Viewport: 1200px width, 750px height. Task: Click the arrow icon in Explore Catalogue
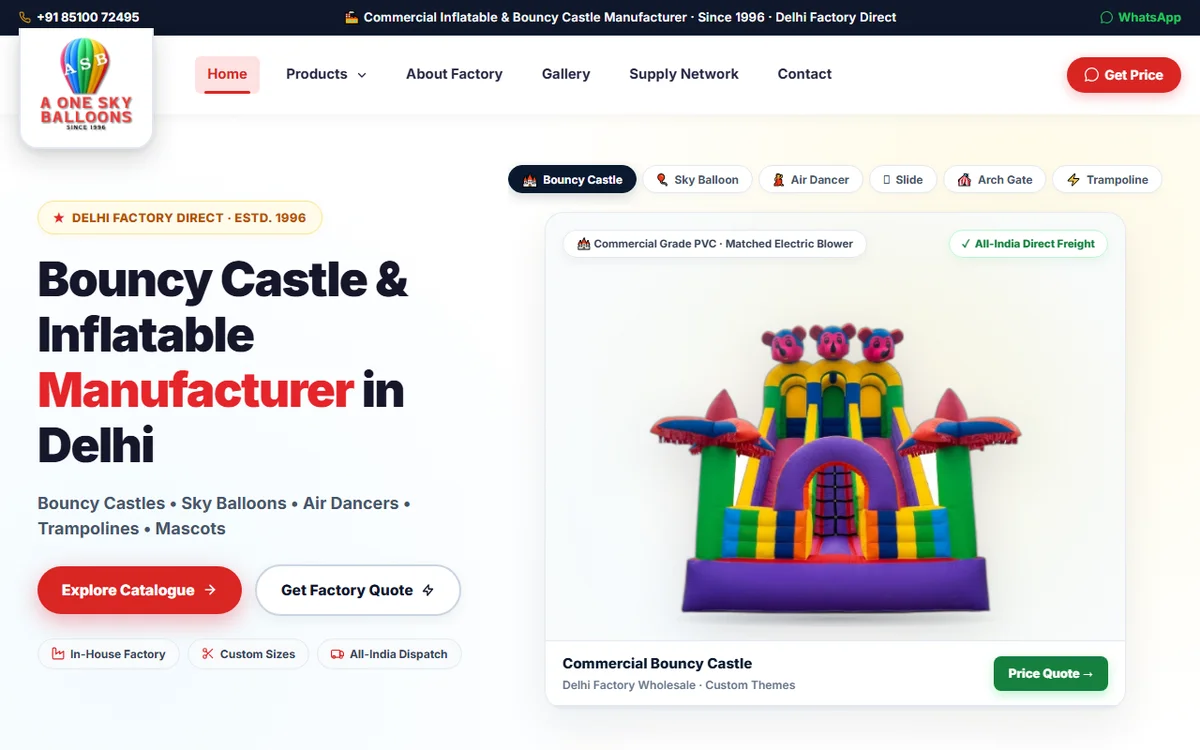210,590
